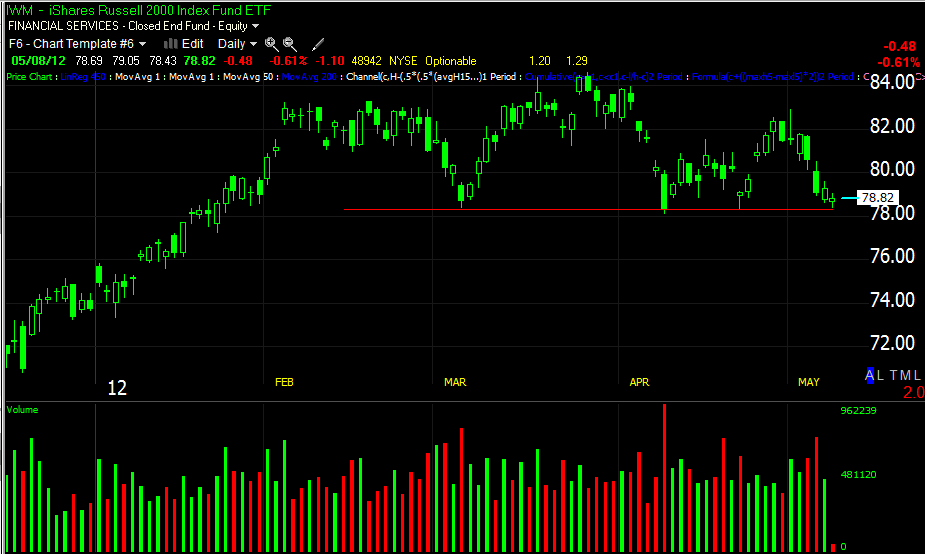Click -0.48 beside 78.82 in quote row
The height and width of the screenshot is (554, 925).
click(x=237, y=61)
